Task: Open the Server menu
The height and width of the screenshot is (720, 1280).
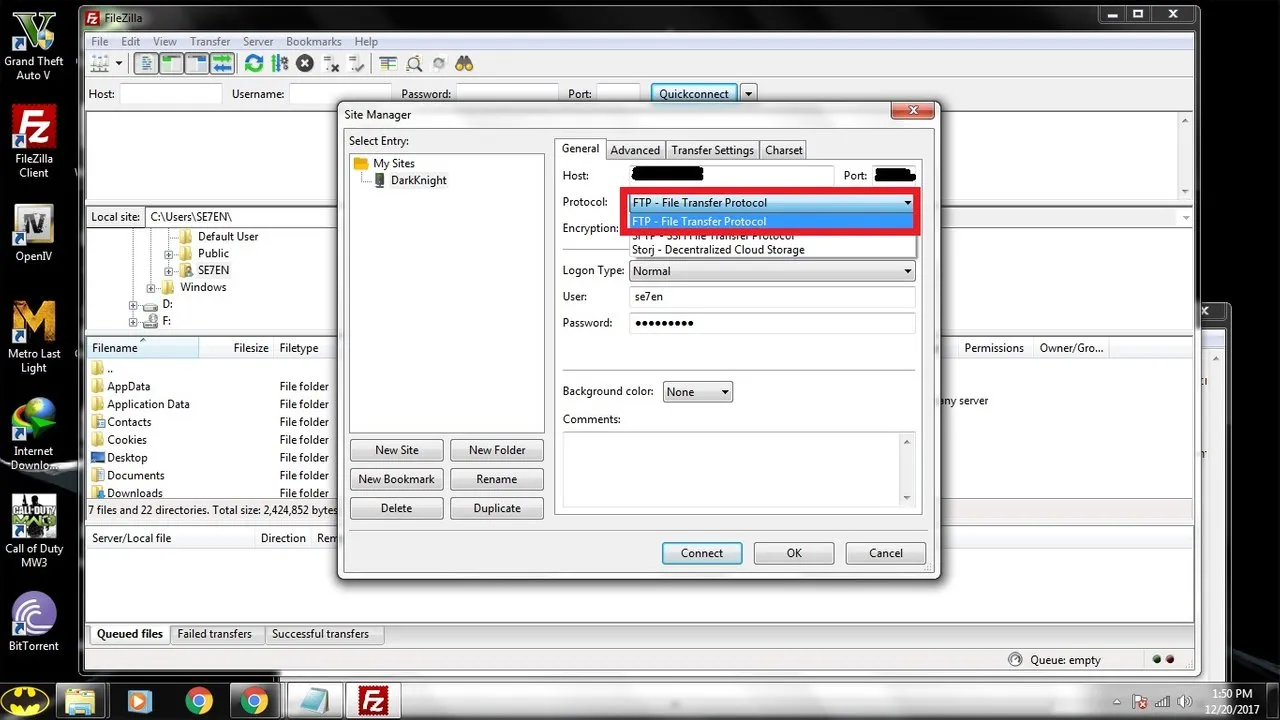Action: tap(258, 42)
